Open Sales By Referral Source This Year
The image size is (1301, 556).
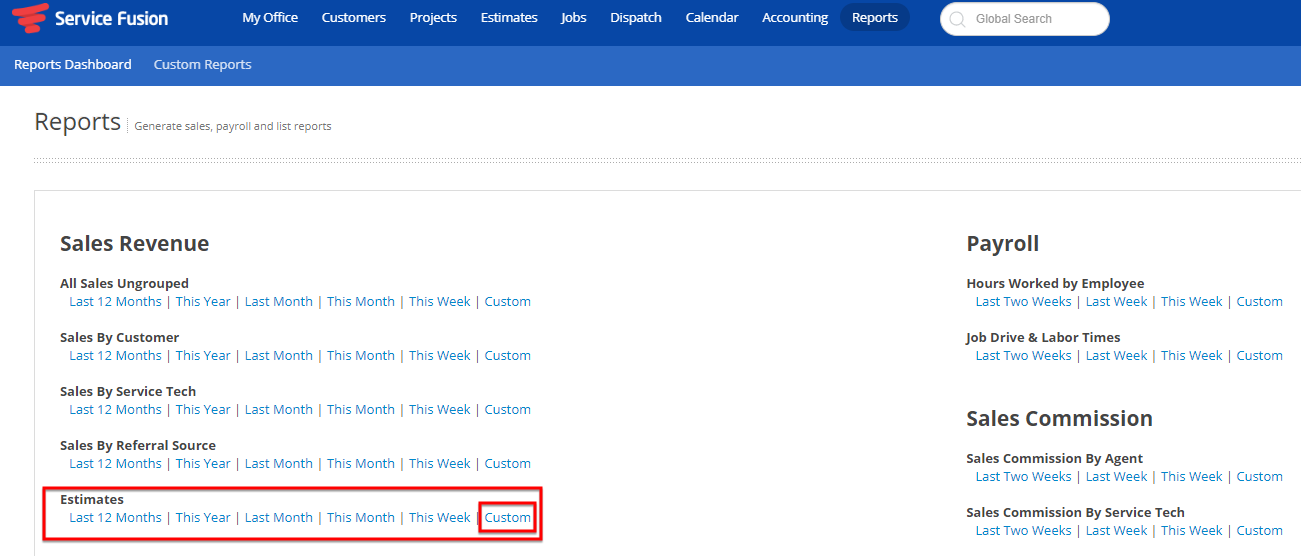(203, 464)
